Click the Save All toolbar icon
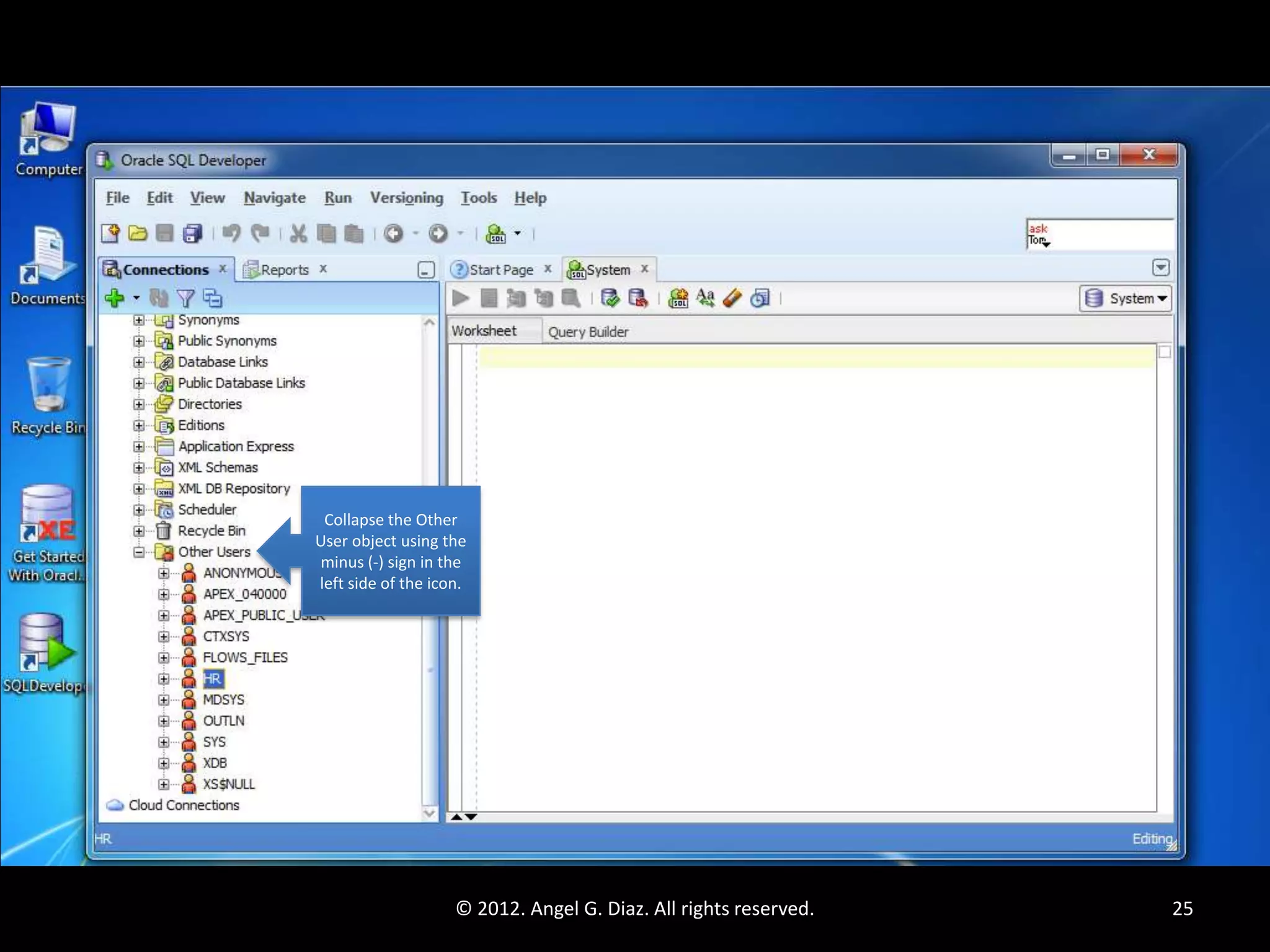Screen dimensions: 1270x952 193,234
